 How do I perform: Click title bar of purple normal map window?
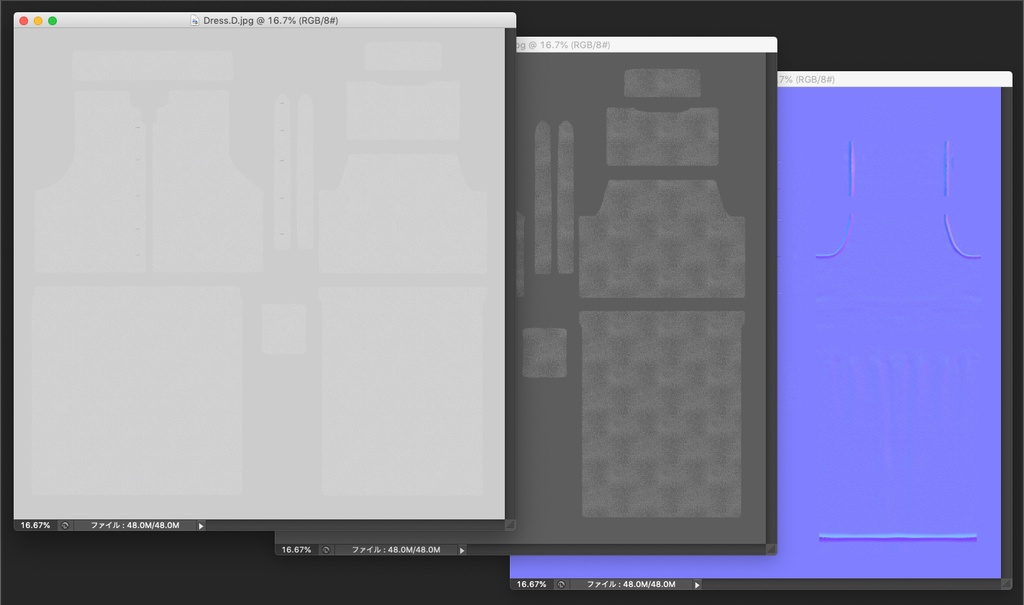[x=895, y=80]
